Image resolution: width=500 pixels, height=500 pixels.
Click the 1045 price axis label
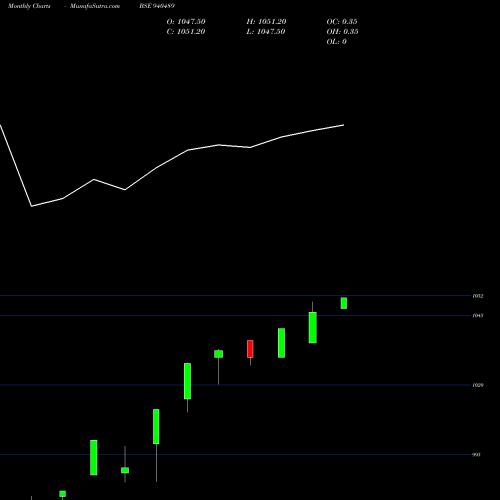478,315
